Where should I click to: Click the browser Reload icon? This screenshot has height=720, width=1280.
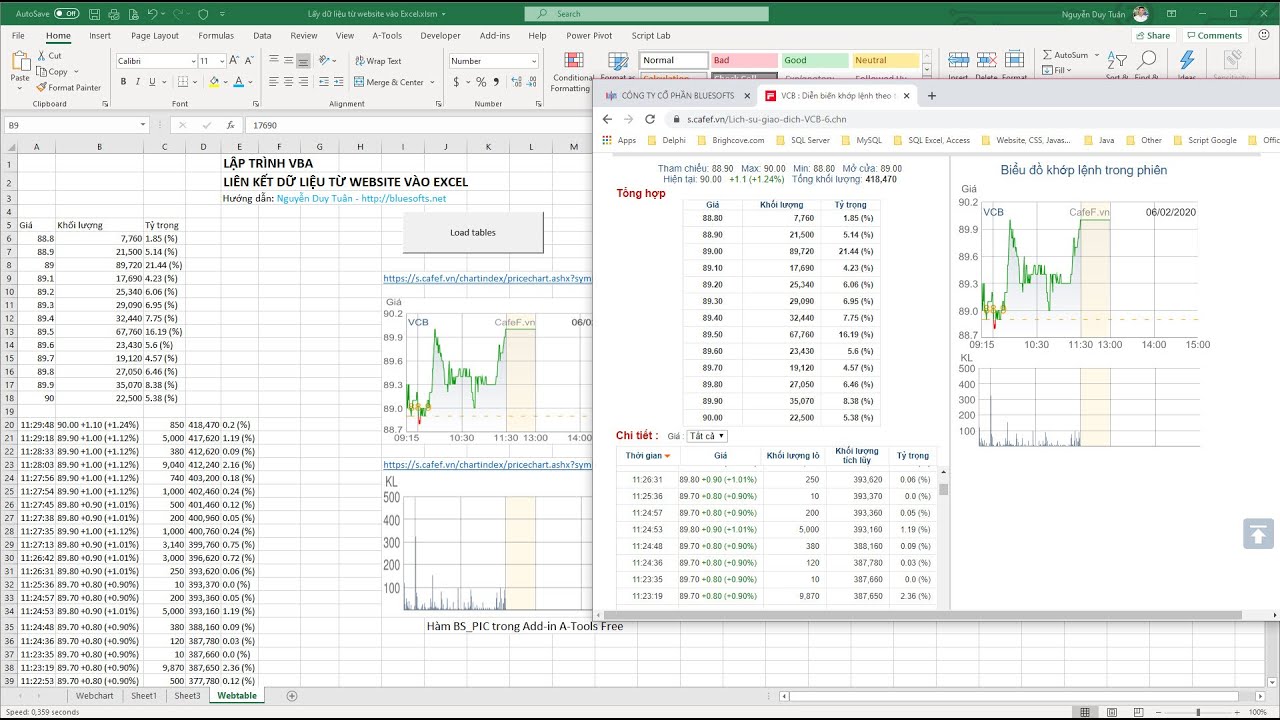pyautogui.click(x=650, y=119)
